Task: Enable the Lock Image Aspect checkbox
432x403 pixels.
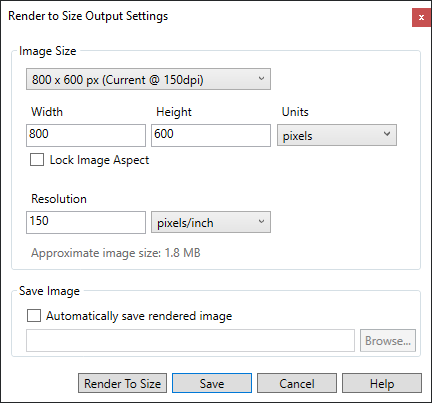Action: point(37,160)
